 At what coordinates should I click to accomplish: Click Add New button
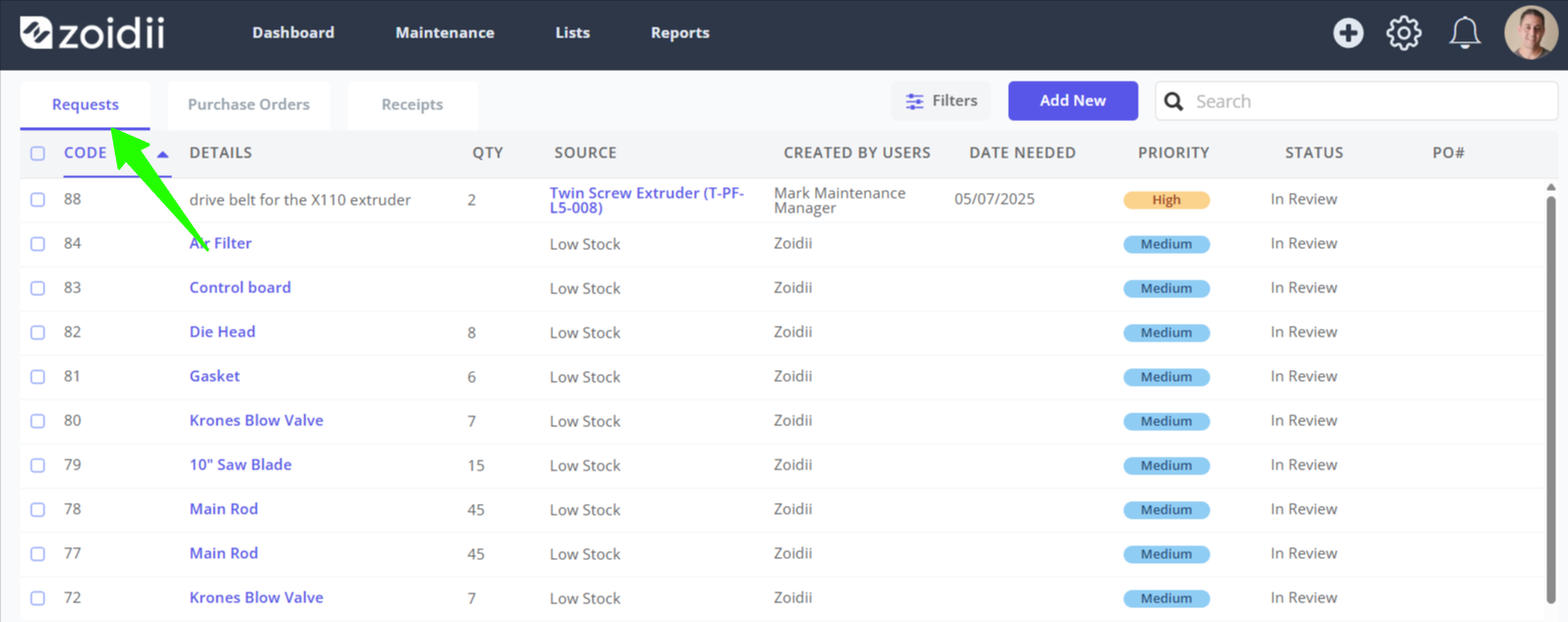pos(1073,100)
